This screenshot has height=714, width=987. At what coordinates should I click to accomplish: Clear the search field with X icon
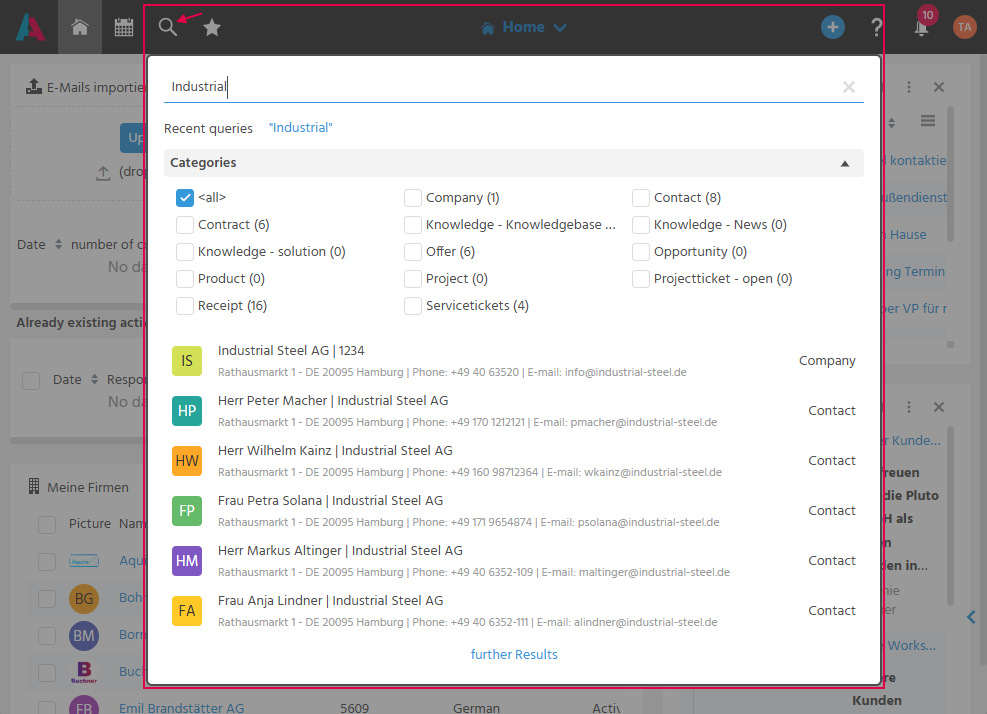849,87
